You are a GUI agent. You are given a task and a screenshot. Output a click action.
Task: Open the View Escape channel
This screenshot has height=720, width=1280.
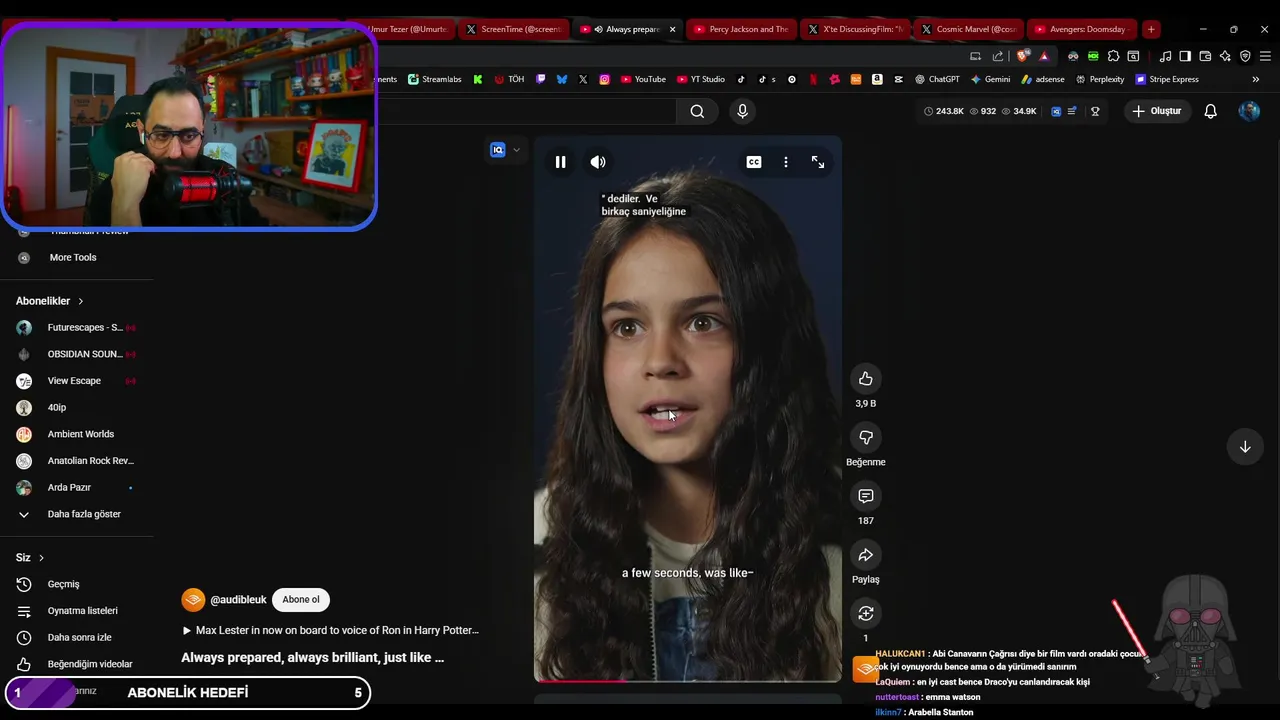pyautogui.click(x=76, y=381)
